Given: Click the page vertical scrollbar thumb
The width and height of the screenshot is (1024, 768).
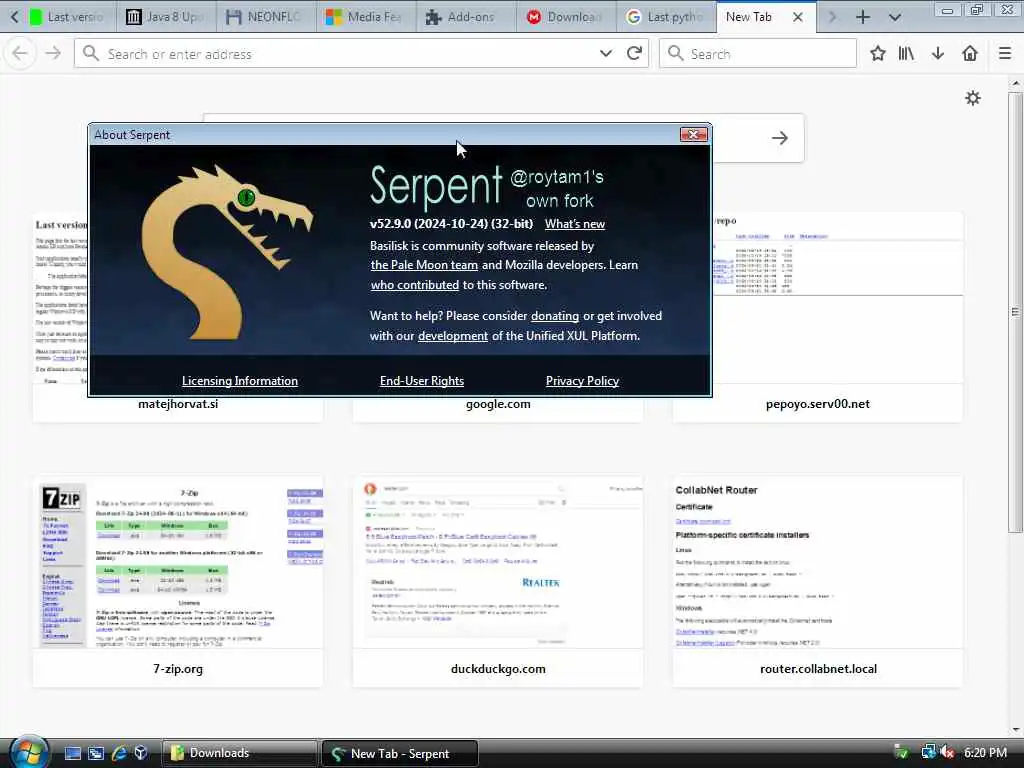Looking at the screenshot, I should point(1015,312).
